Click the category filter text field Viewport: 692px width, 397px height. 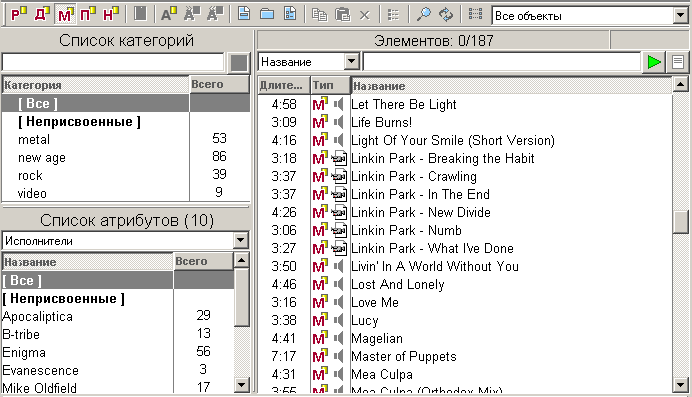113,62
